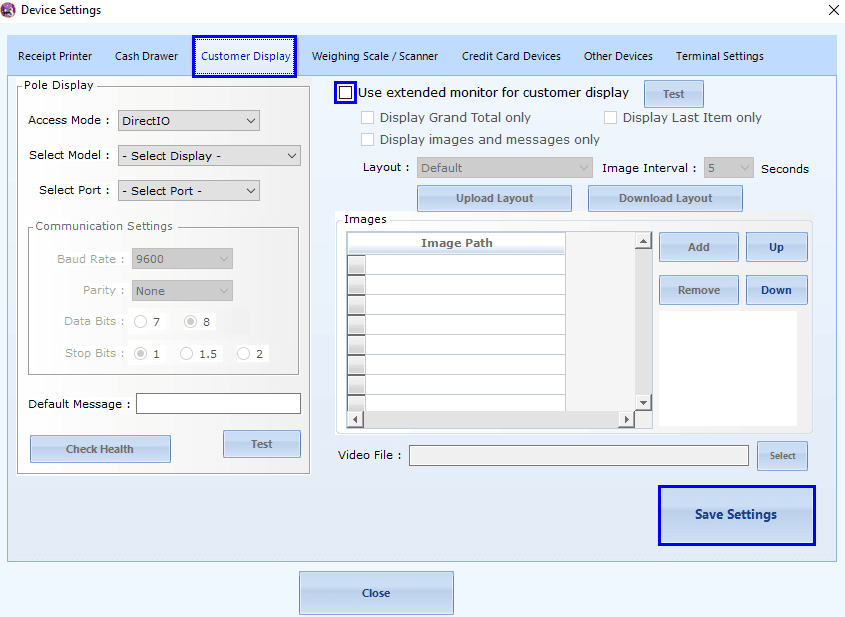Go to the Credit Card Devices tab

tap(511, 56)
